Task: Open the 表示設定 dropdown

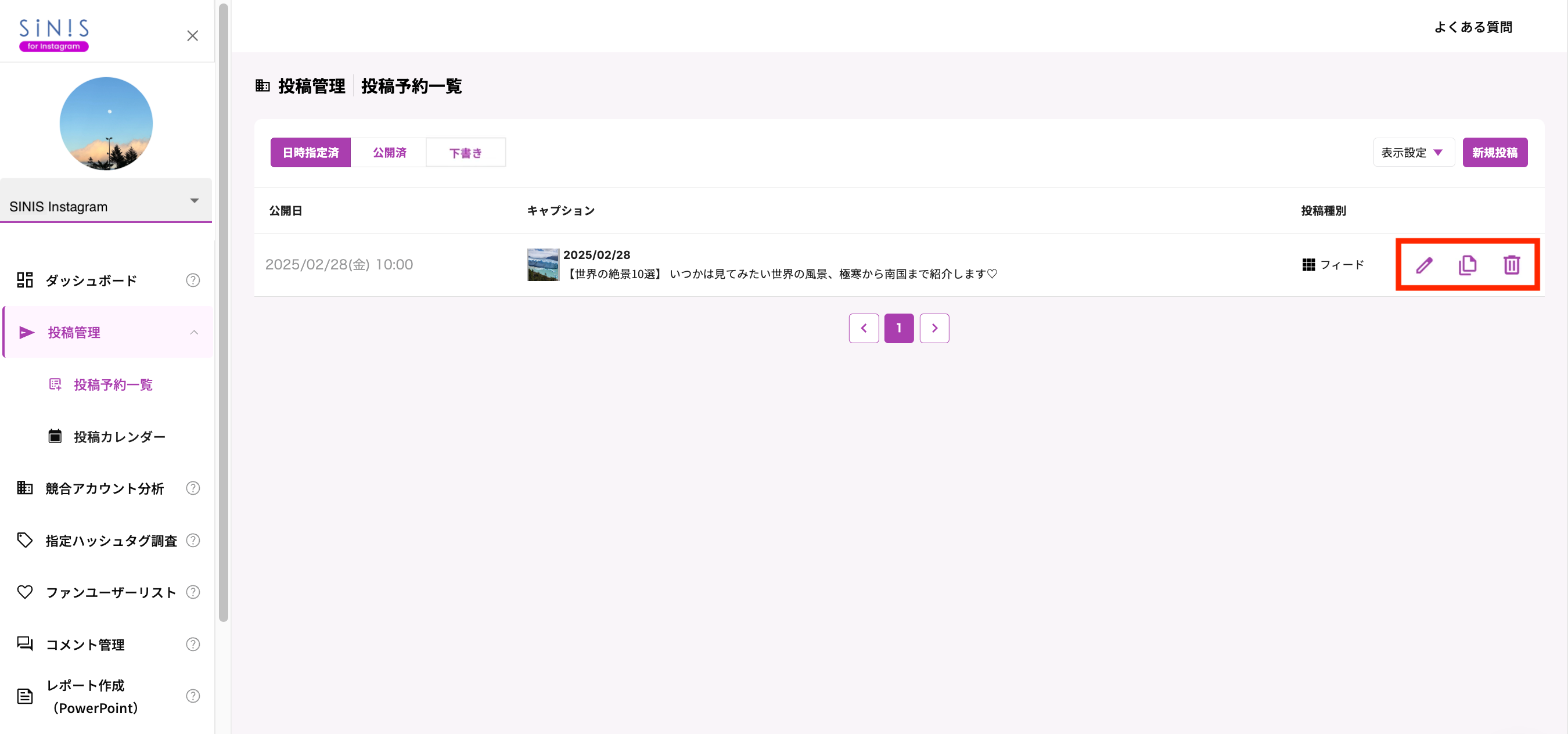Action: coord(1414,152)
